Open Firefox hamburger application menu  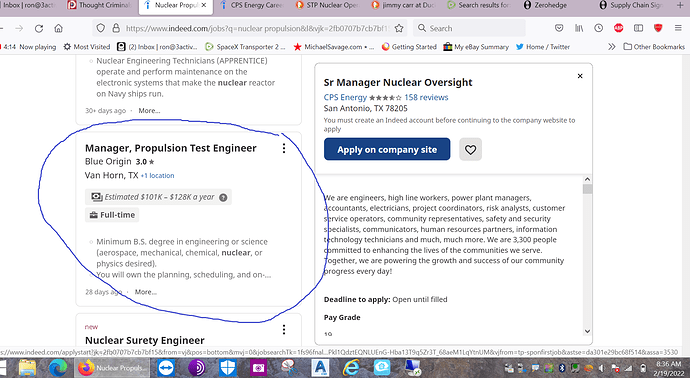(678, 28)
